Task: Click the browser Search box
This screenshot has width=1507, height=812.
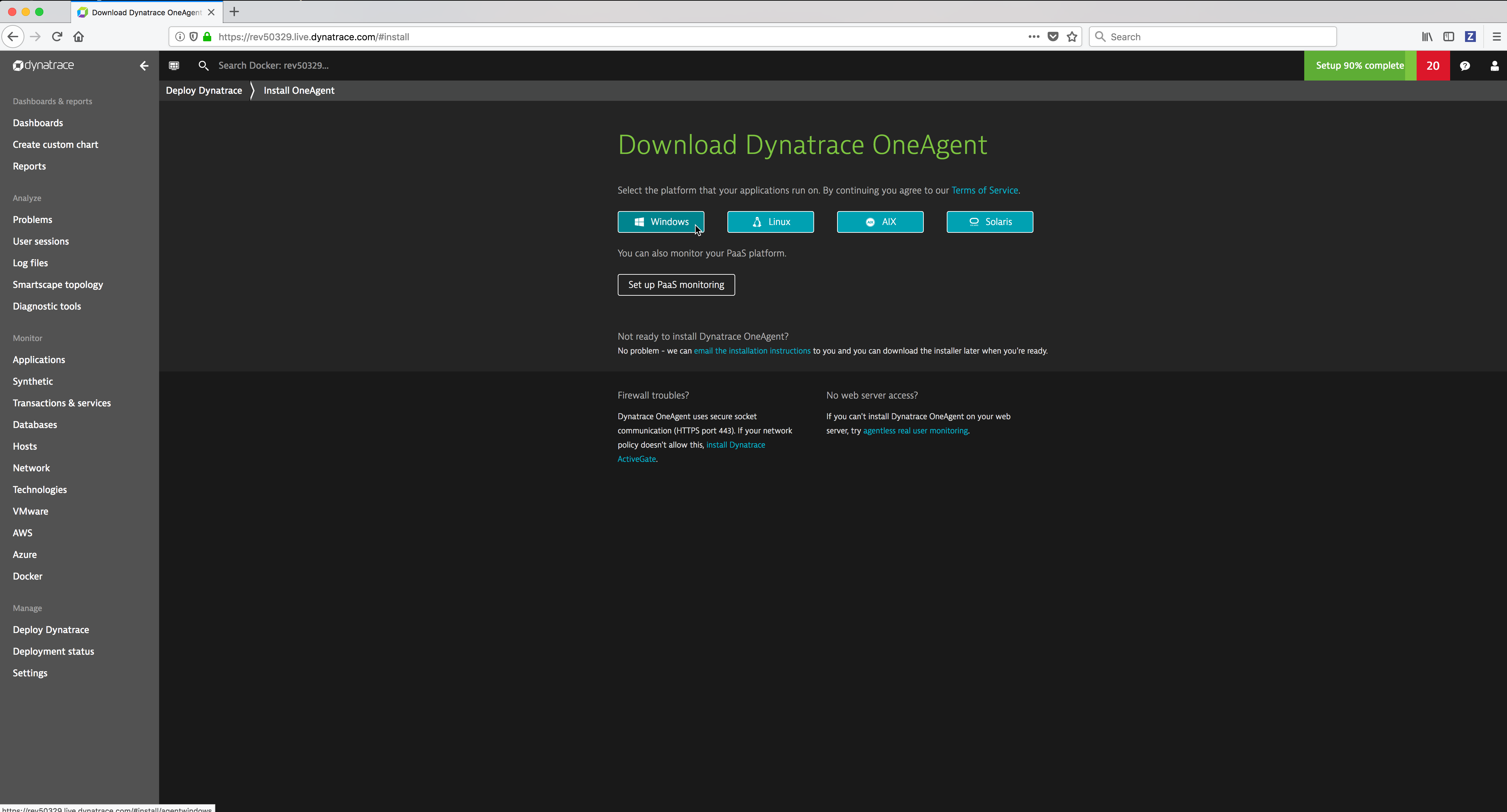Action: tap(1213, 36)
